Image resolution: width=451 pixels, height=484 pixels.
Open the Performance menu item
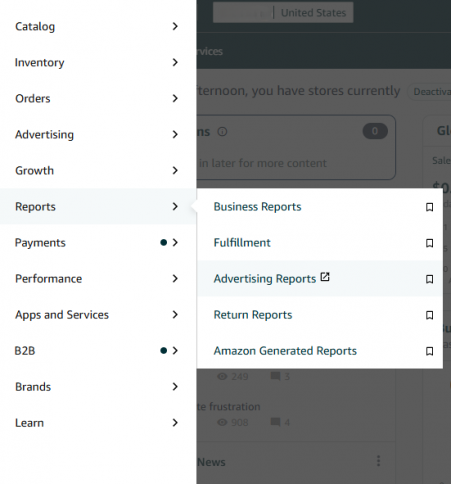[x=98, y=278]
